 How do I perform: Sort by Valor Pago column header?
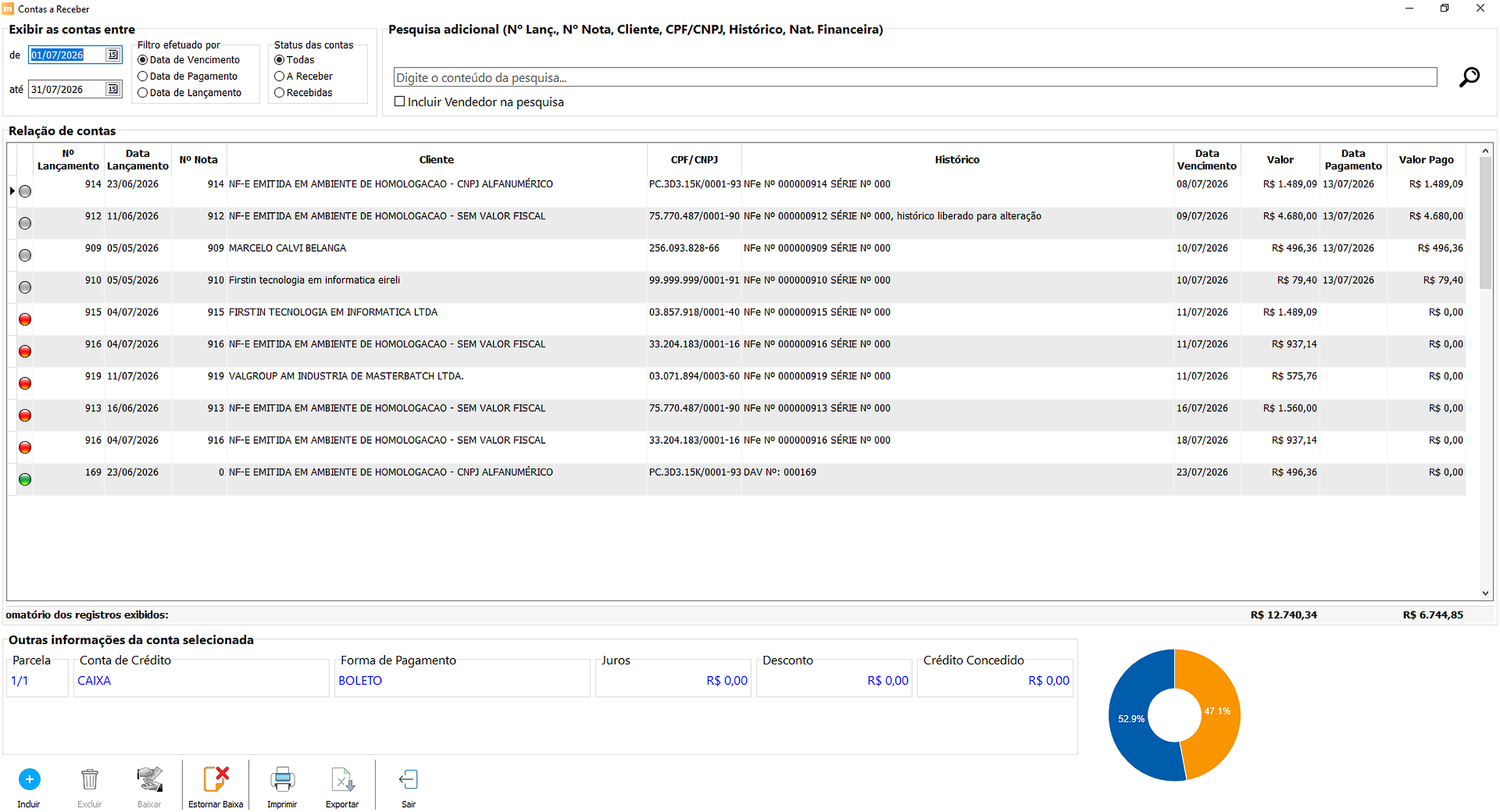[1426, 159]
